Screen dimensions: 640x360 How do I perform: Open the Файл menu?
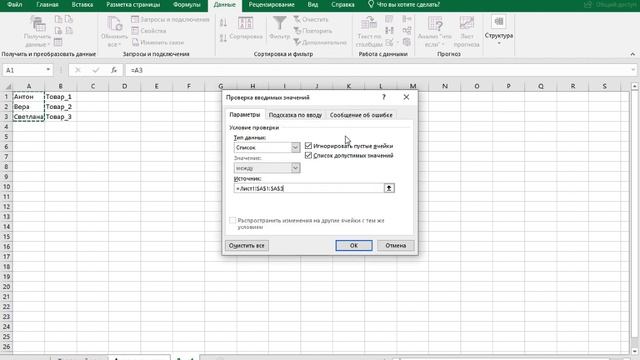[15, 5]
